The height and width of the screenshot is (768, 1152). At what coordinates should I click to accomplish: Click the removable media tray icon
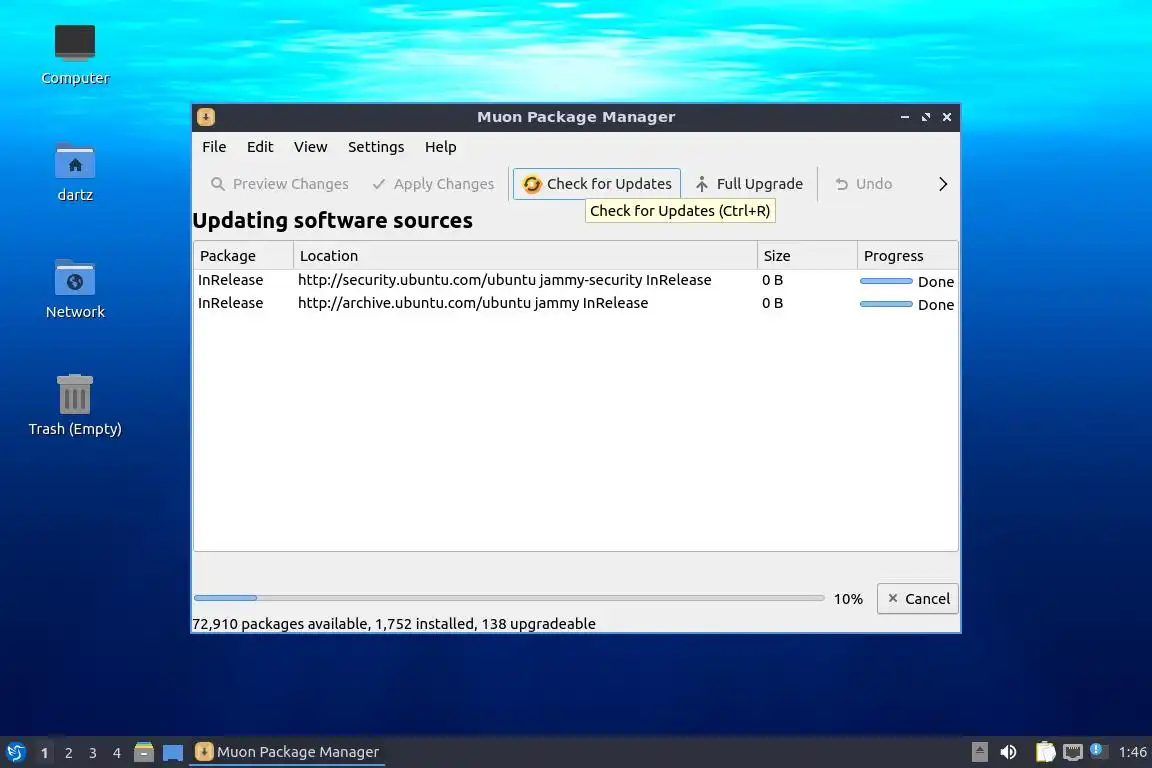coord(979,752)
